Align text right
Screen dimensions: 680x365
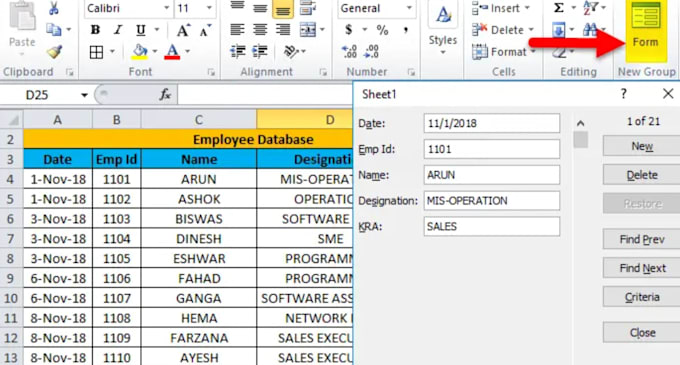[x=283, y=29]
